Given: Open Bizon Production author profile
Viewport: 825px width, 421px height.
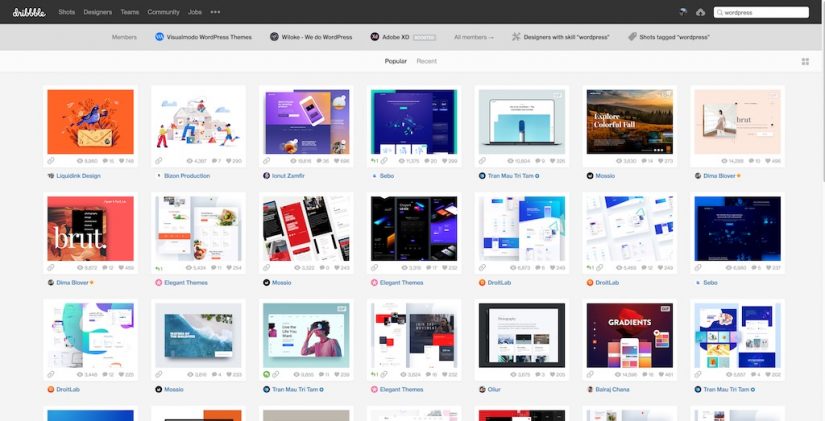Looking at the screenshot, I should click(x=187, y=176).
